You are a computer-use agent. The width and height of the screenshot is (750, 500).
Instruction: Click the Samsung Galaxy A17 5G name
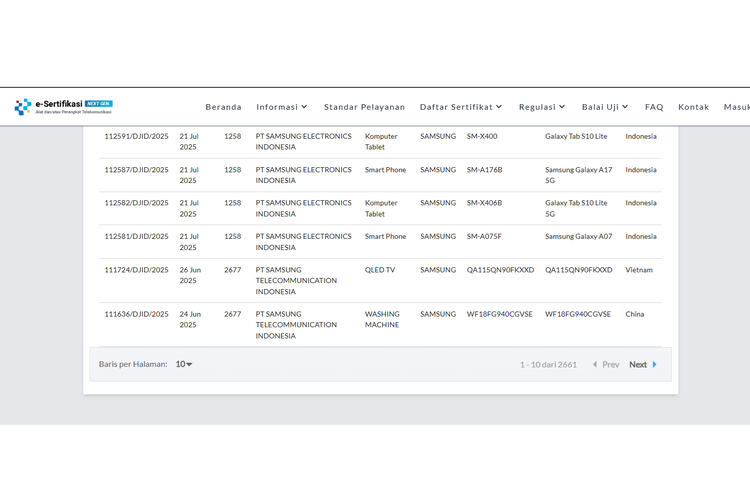point(578,175)
